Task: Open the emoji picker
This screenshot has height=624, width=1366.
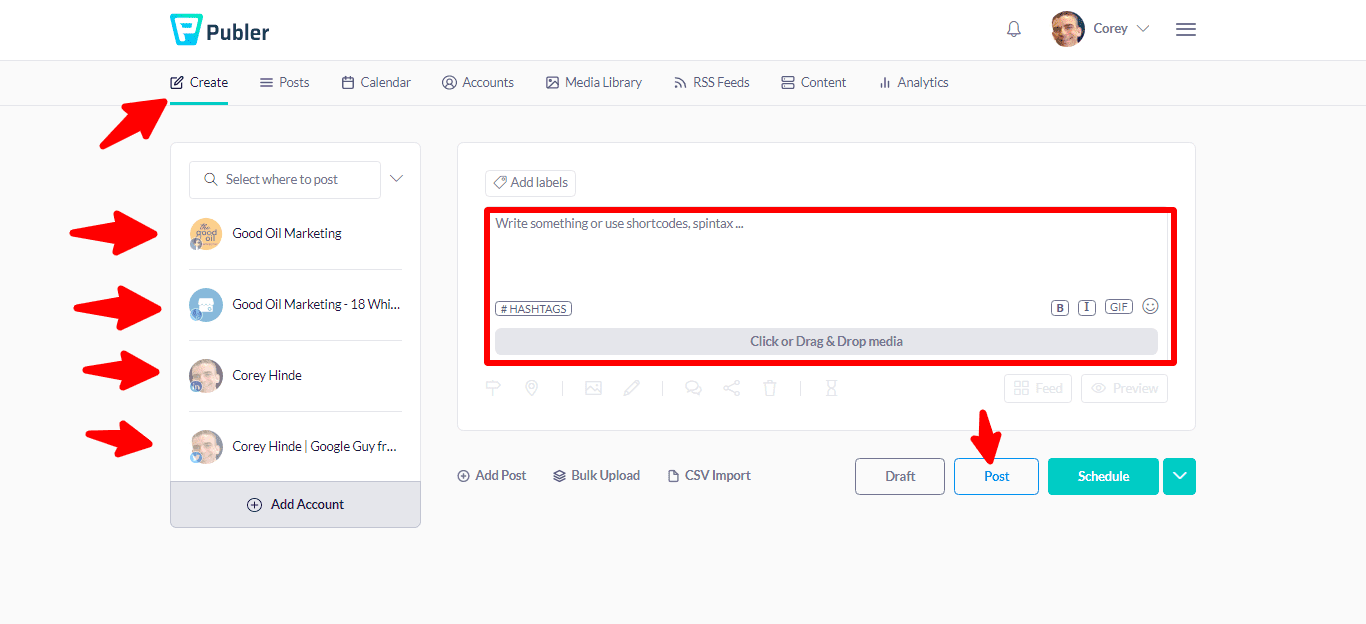Action: [1150, 306]
